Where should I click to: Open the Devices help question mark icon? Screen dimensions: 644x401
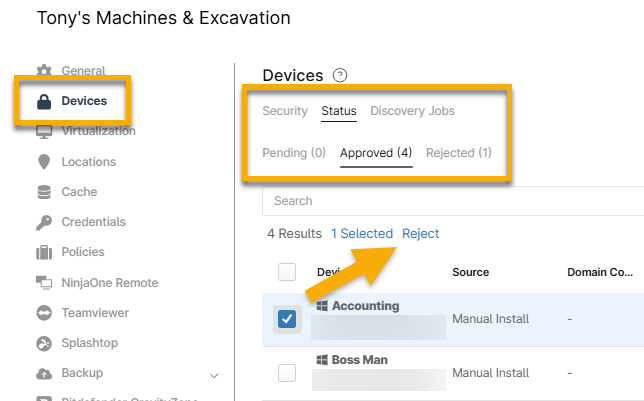(x=340, y=76)
